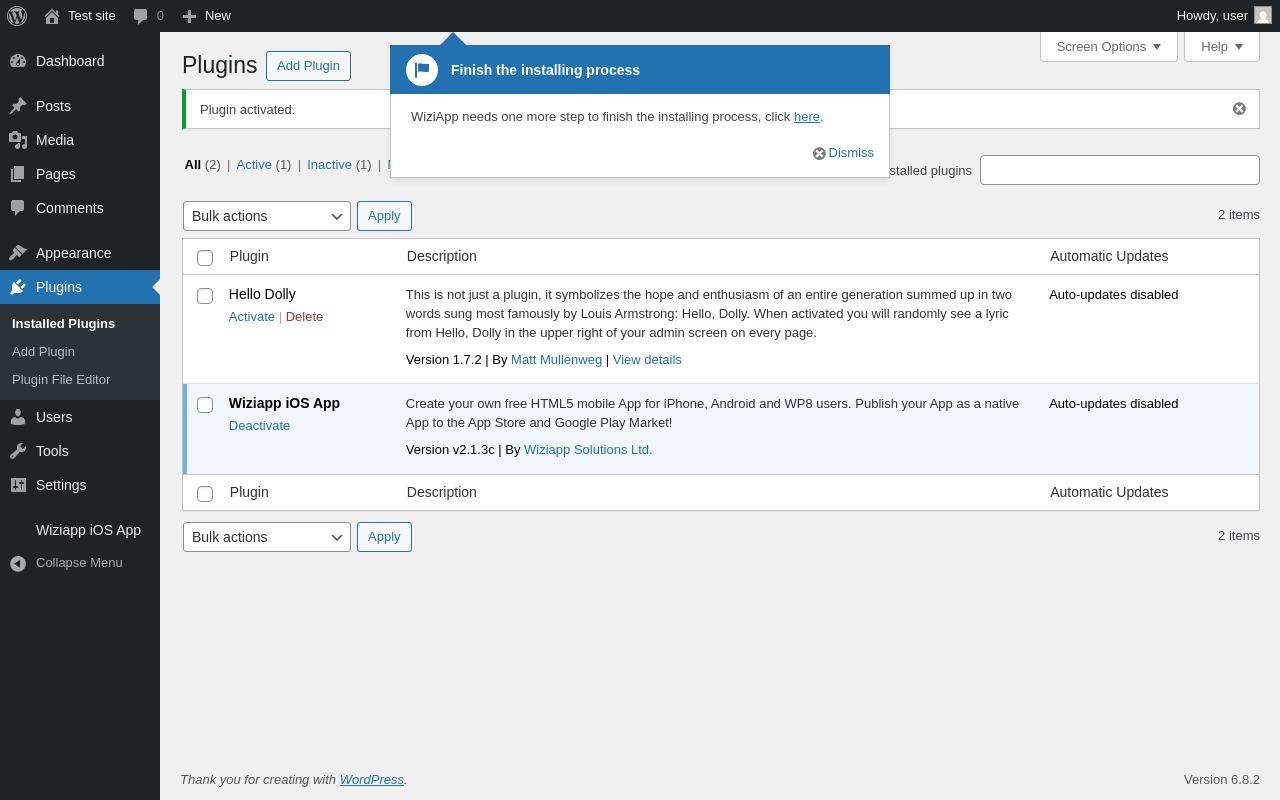Click the Collapse Menu arrow icon
The width and height of the screenshot is (1280, 800).
pos(18,564)
